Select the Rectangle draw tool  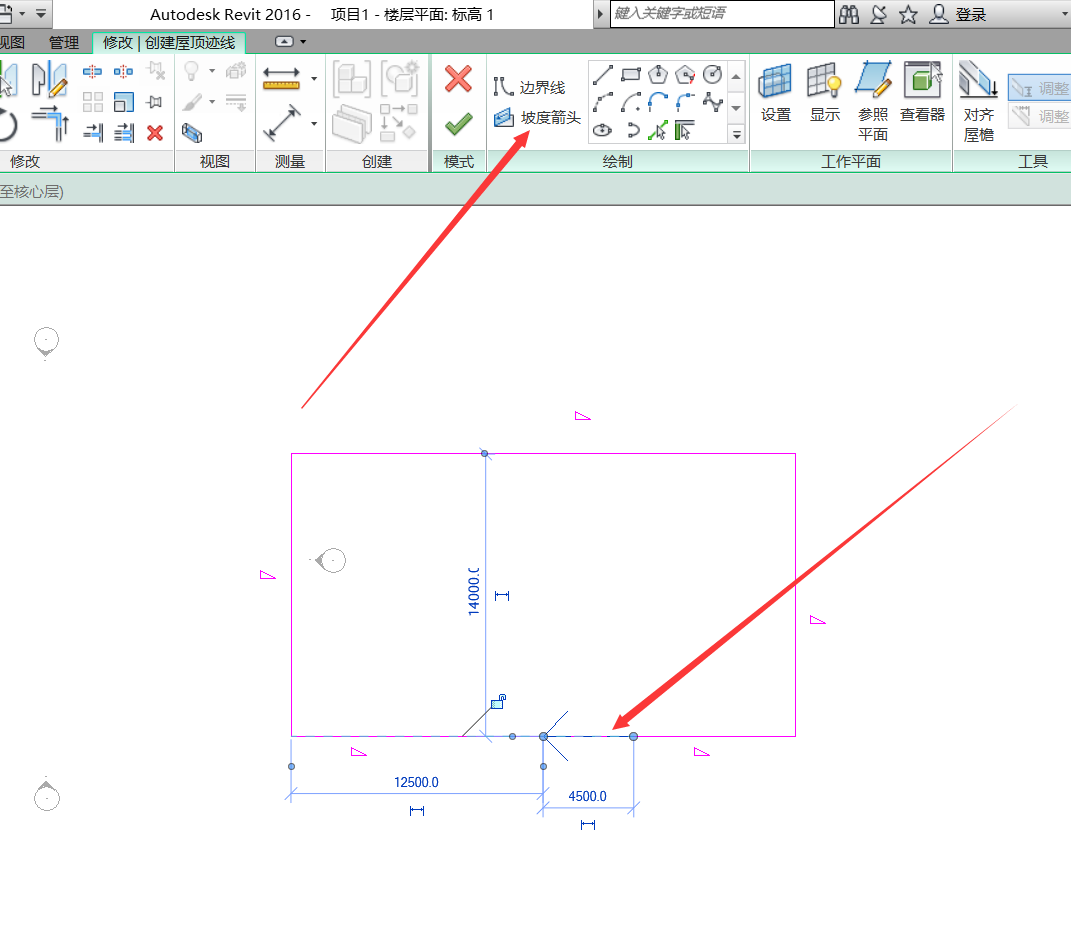(x=630, y=74)
